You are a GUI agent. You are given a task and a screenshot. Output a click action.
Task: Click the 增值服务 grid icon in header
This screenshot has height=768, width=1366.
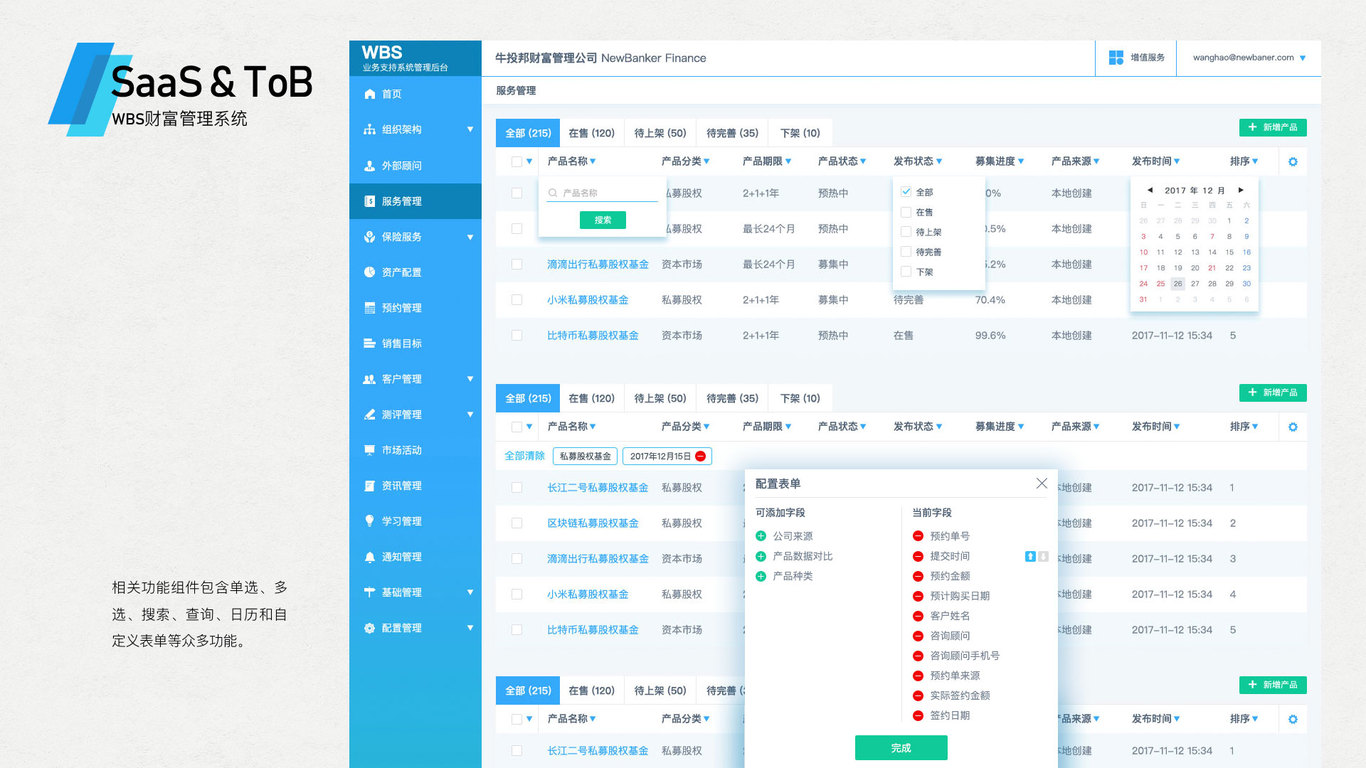coord(1116,58)
